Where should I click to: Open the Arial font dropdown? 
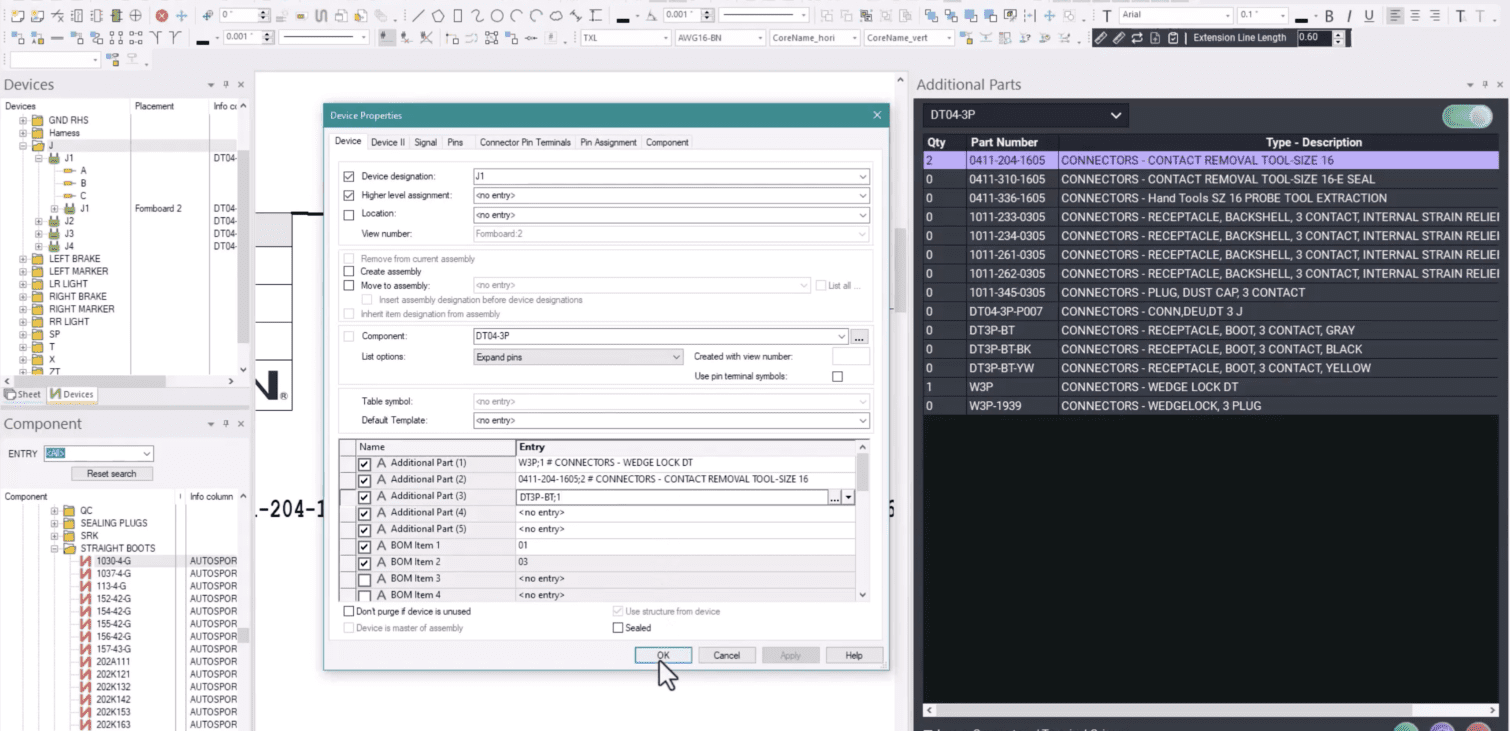[x=1227, y=16]
